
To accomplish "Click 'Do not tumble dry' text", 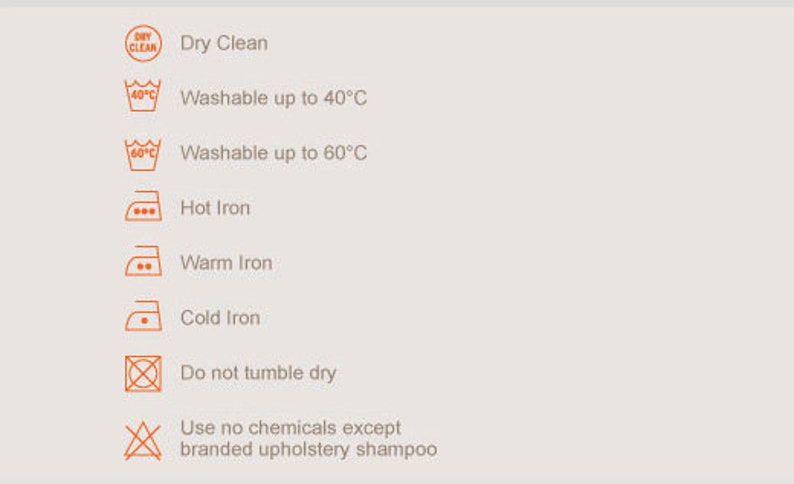I will 258,373.
